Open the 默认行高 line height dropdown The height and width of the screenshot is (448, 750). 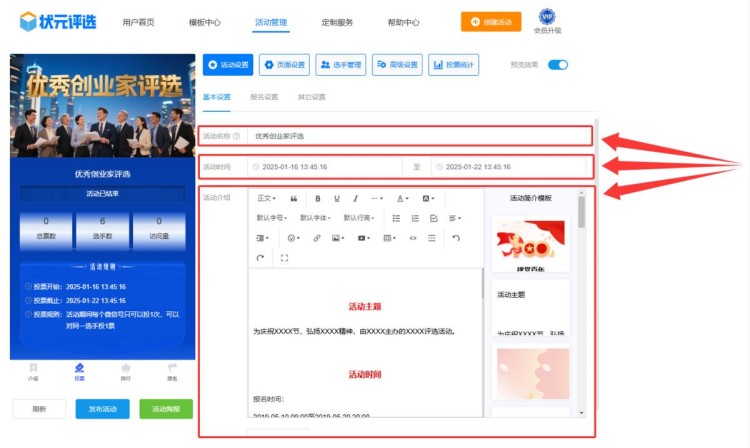[360, 218]
